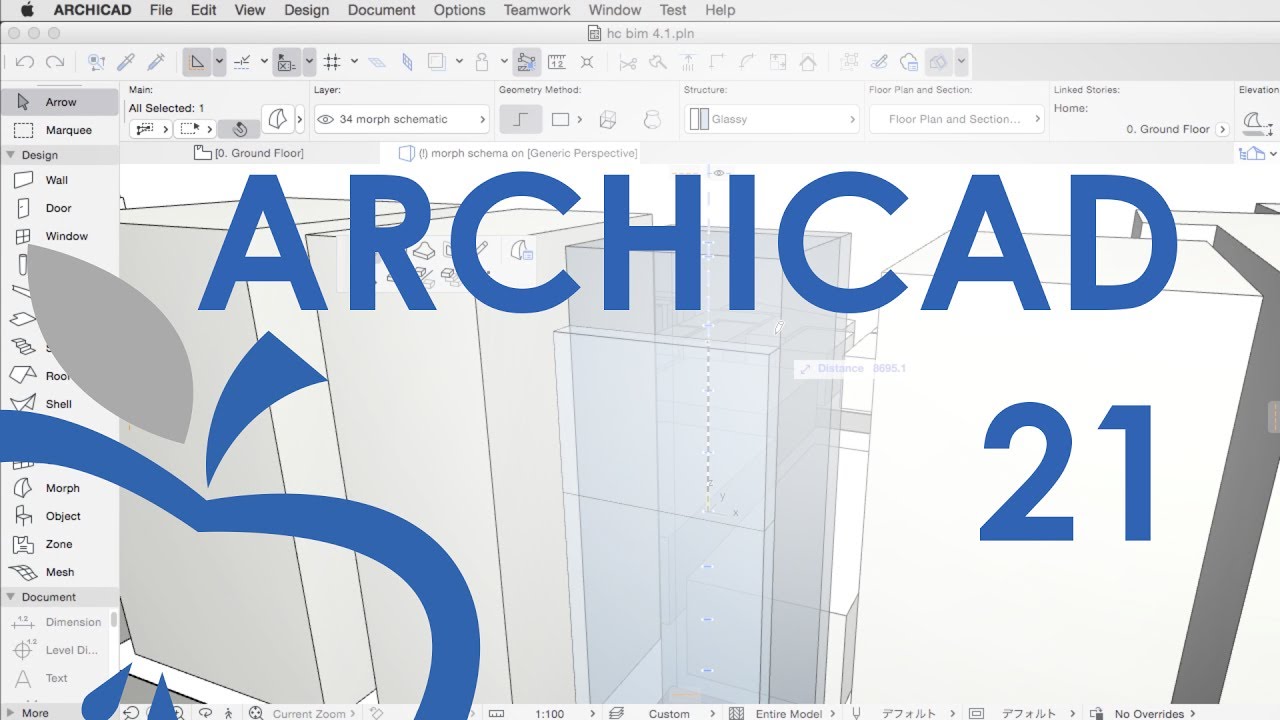Click the Trace reference square icon
The height and width of the screenshot is (720, 1280).
pyautogui.click(x=436, y=62)
